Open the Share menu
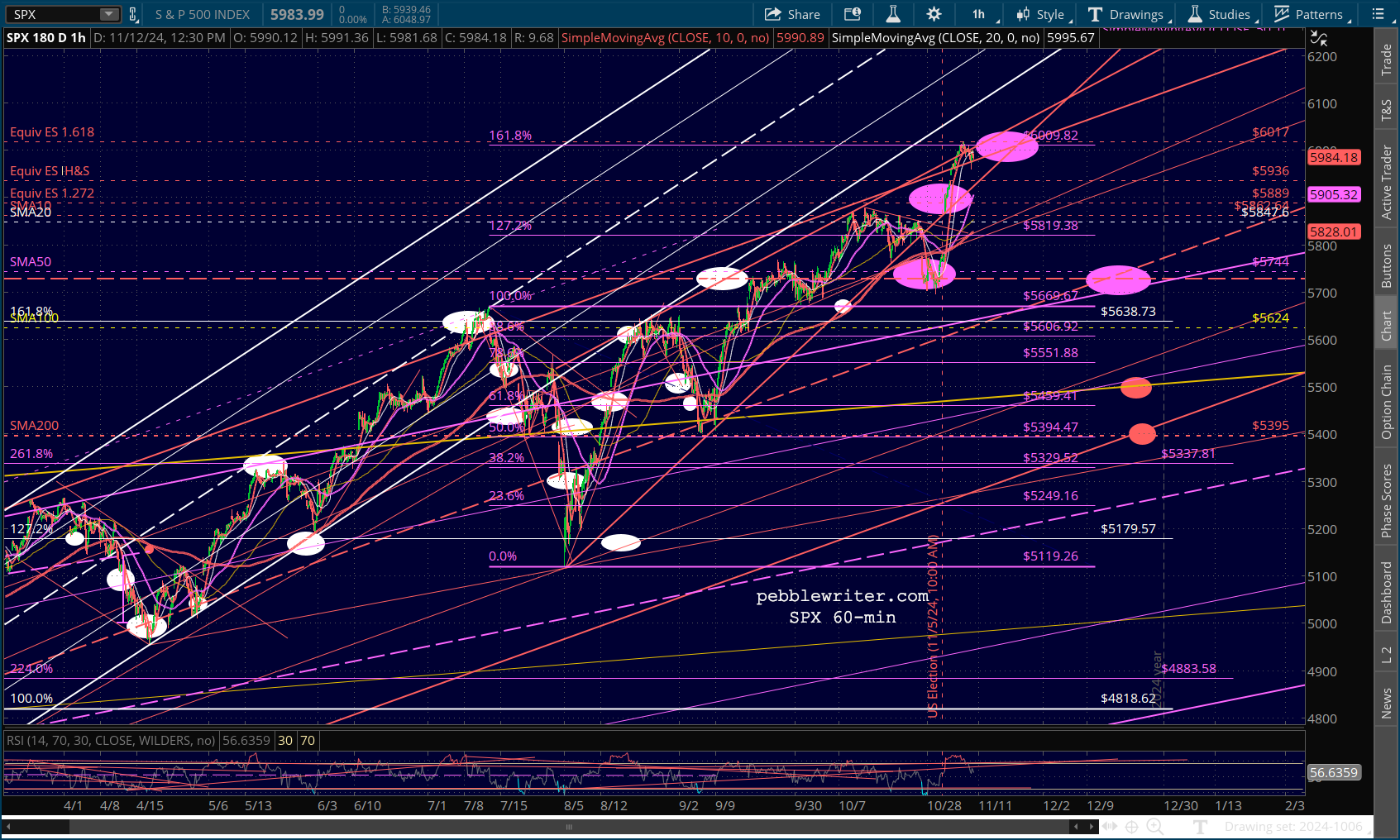 (x=792, y=14)
